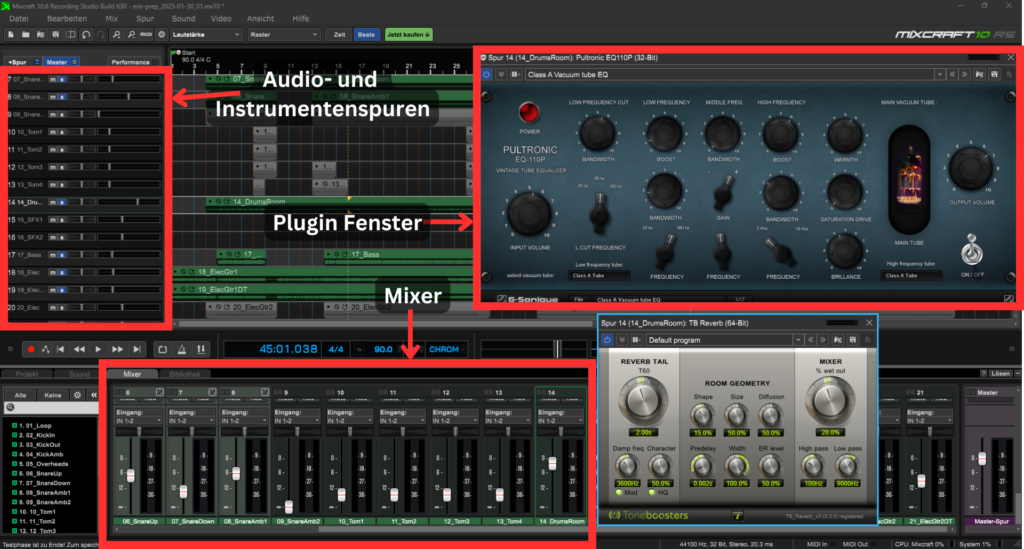This screenshot has width=1024, height=549.
Task: Open Eingang IN 1-2 dropdown on channel 9
Action: coord(296,421)
